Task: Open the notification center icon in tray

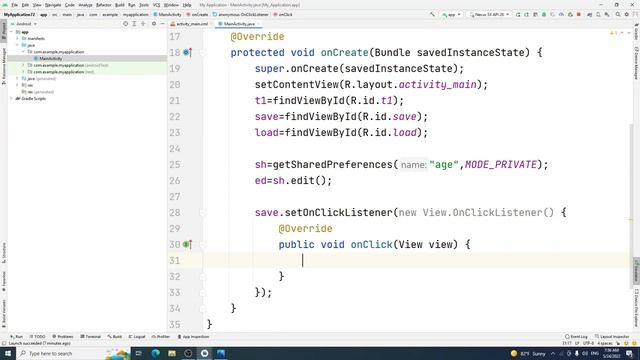Action: 629,353
